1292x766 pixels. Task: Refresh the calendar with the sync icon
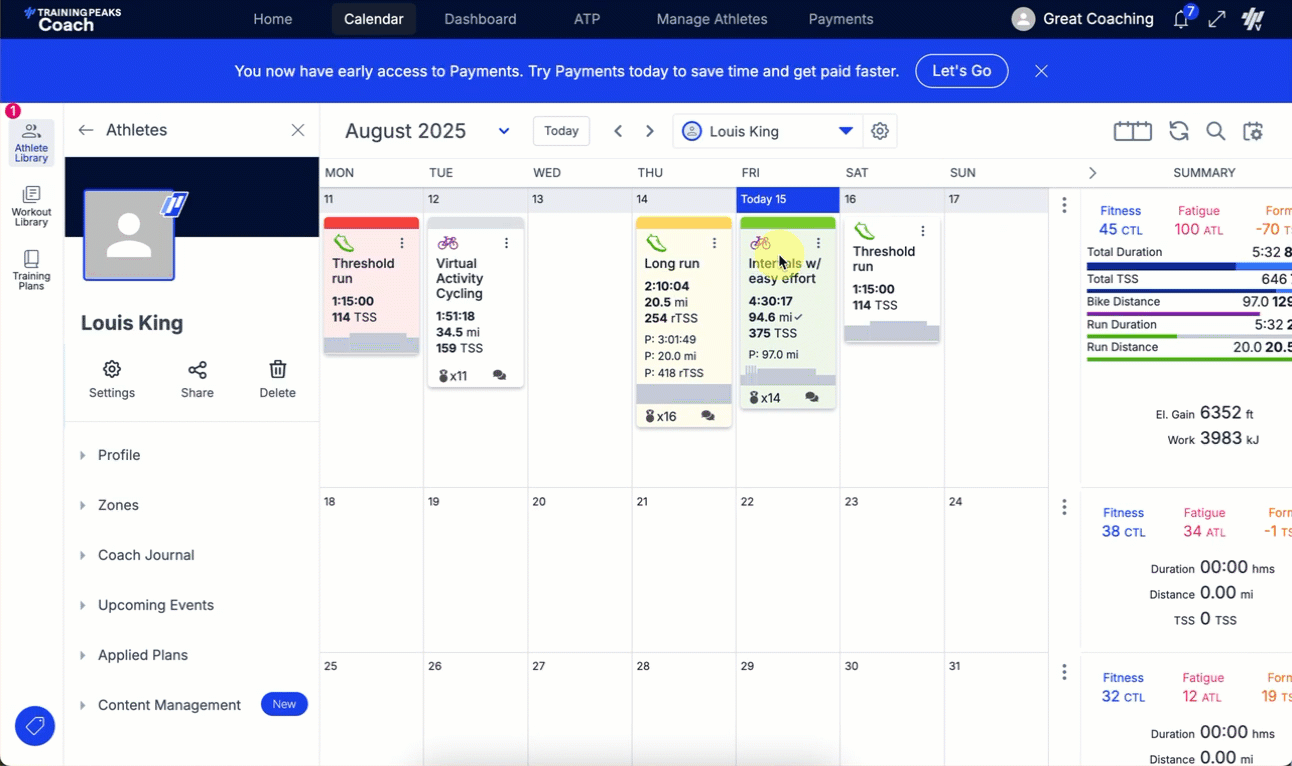[x=1179, y=131]
